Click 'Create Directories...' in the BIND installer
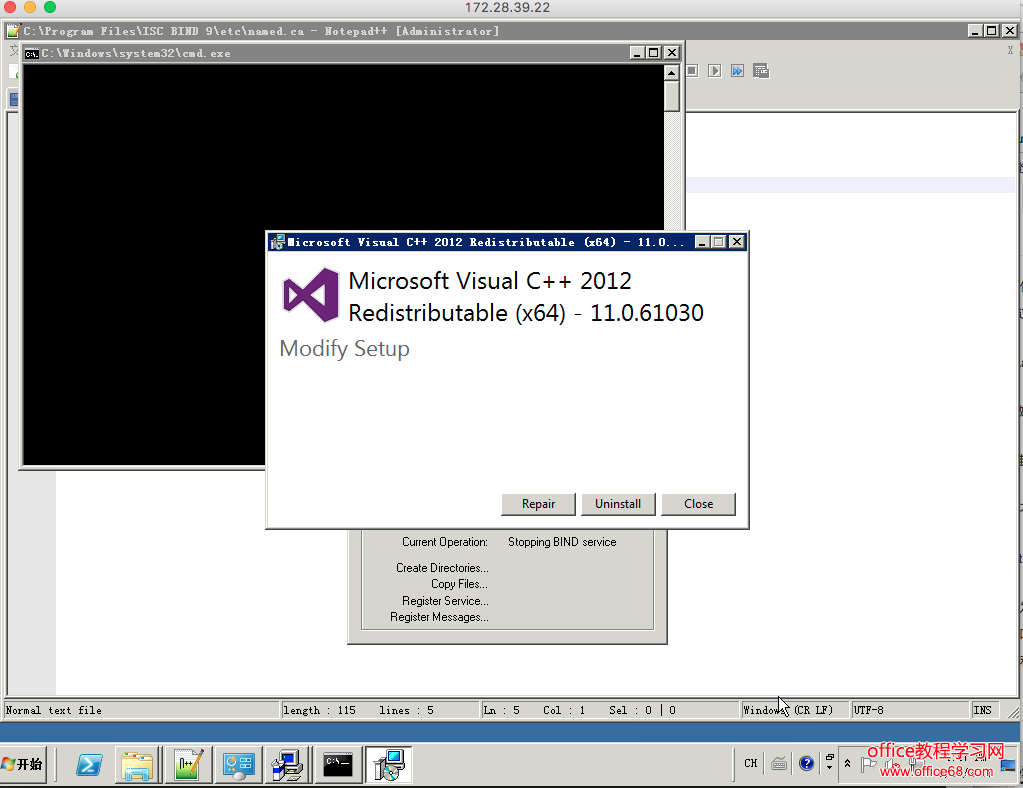The width and height of the screenshot is (1023, 788). coord(442,568)
